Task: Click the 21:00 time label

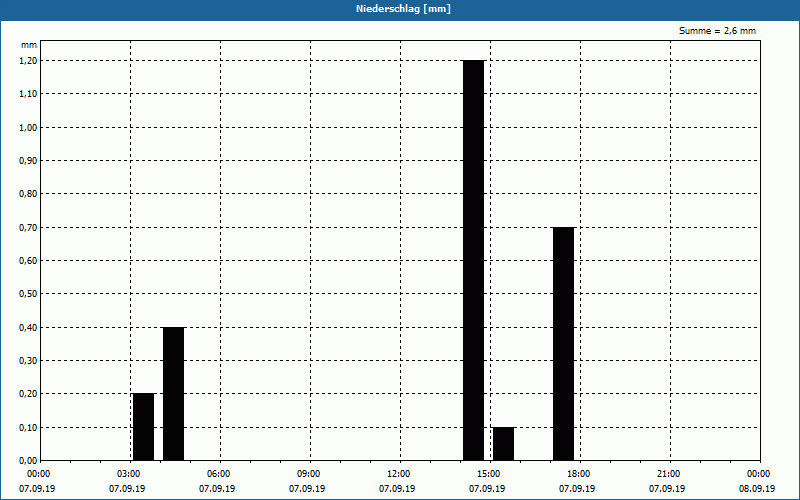Action: pyautogui.click(x=669, y=474)
